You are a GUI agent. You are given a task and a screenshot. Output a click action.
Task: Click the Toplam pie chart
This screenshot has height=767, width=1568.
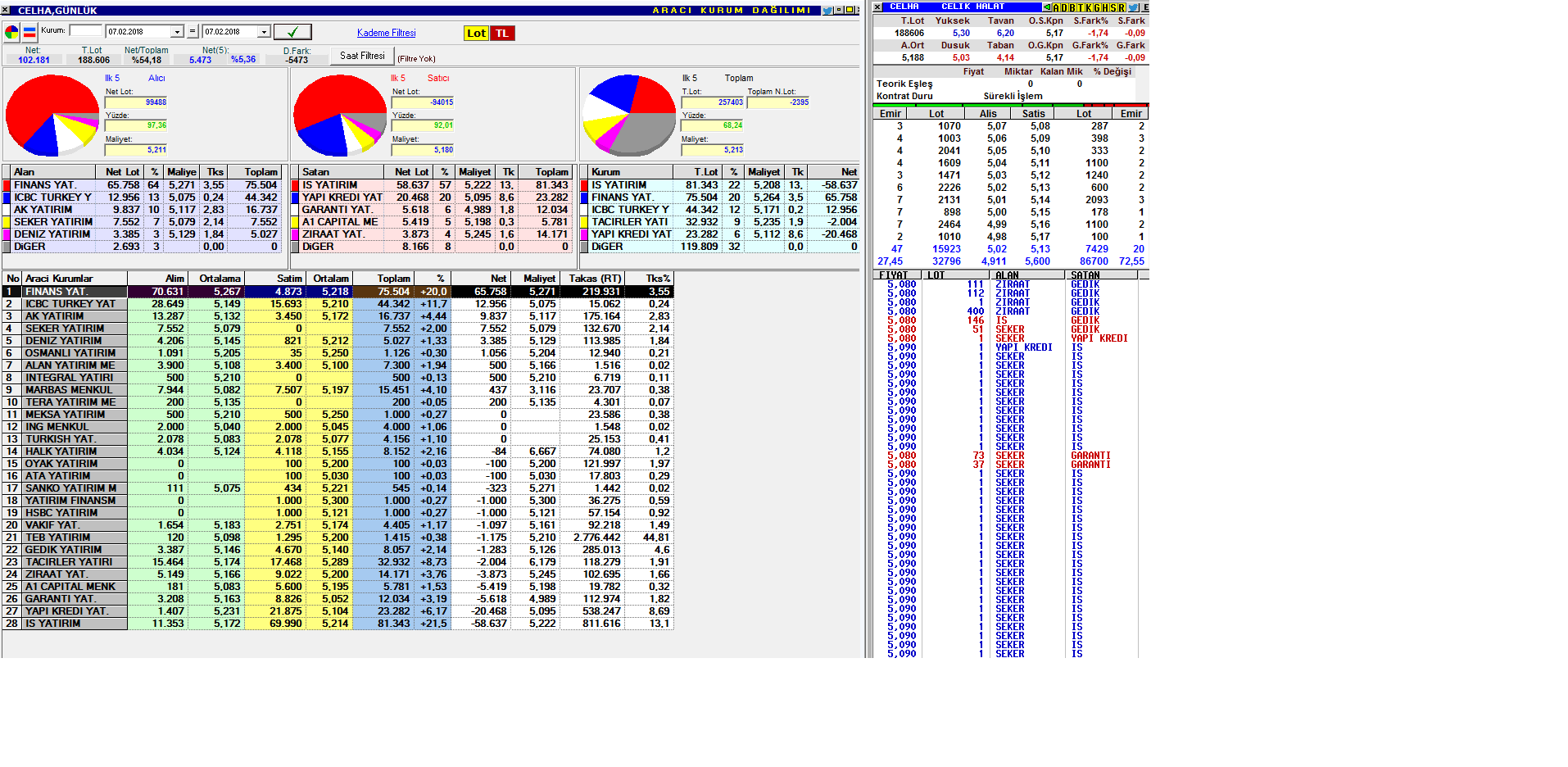pyautogui.click(x=629, y=116)
